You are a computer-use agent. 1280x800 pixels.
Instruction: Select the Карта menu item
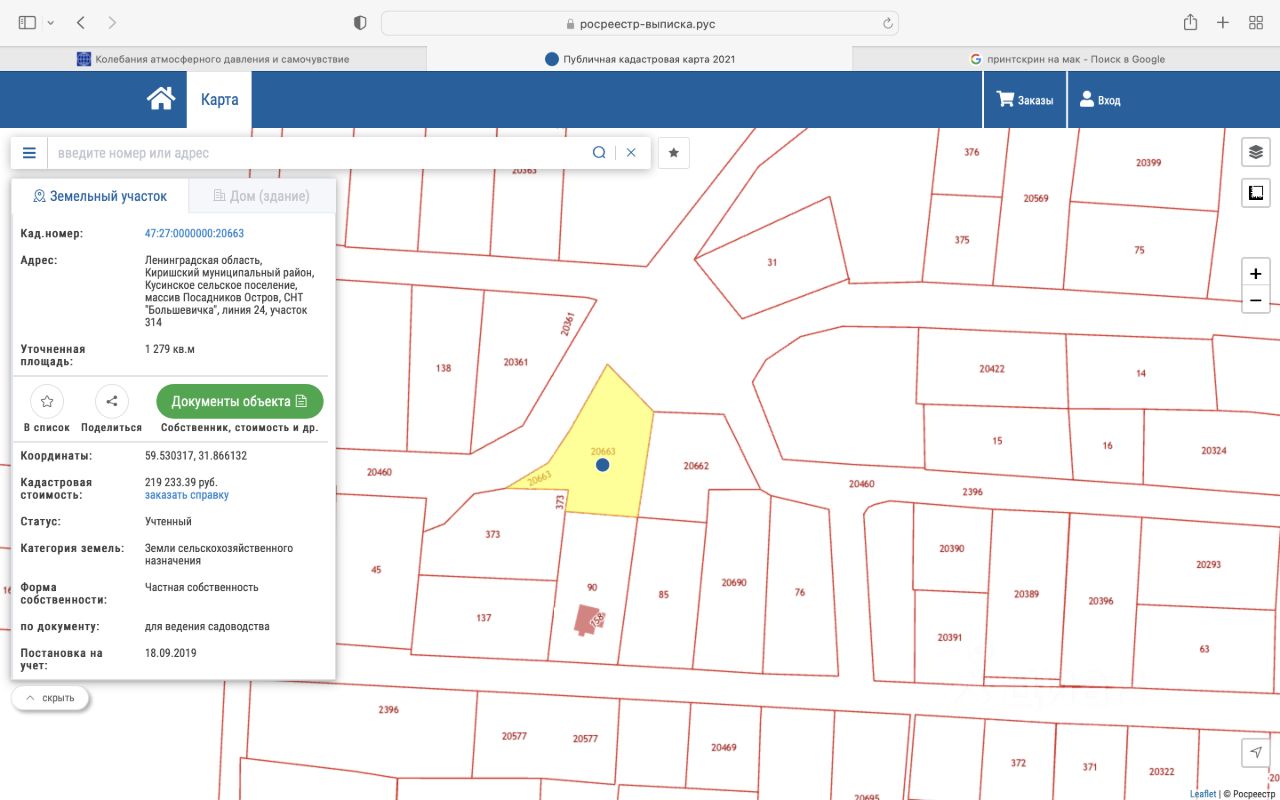pos(219,100)
